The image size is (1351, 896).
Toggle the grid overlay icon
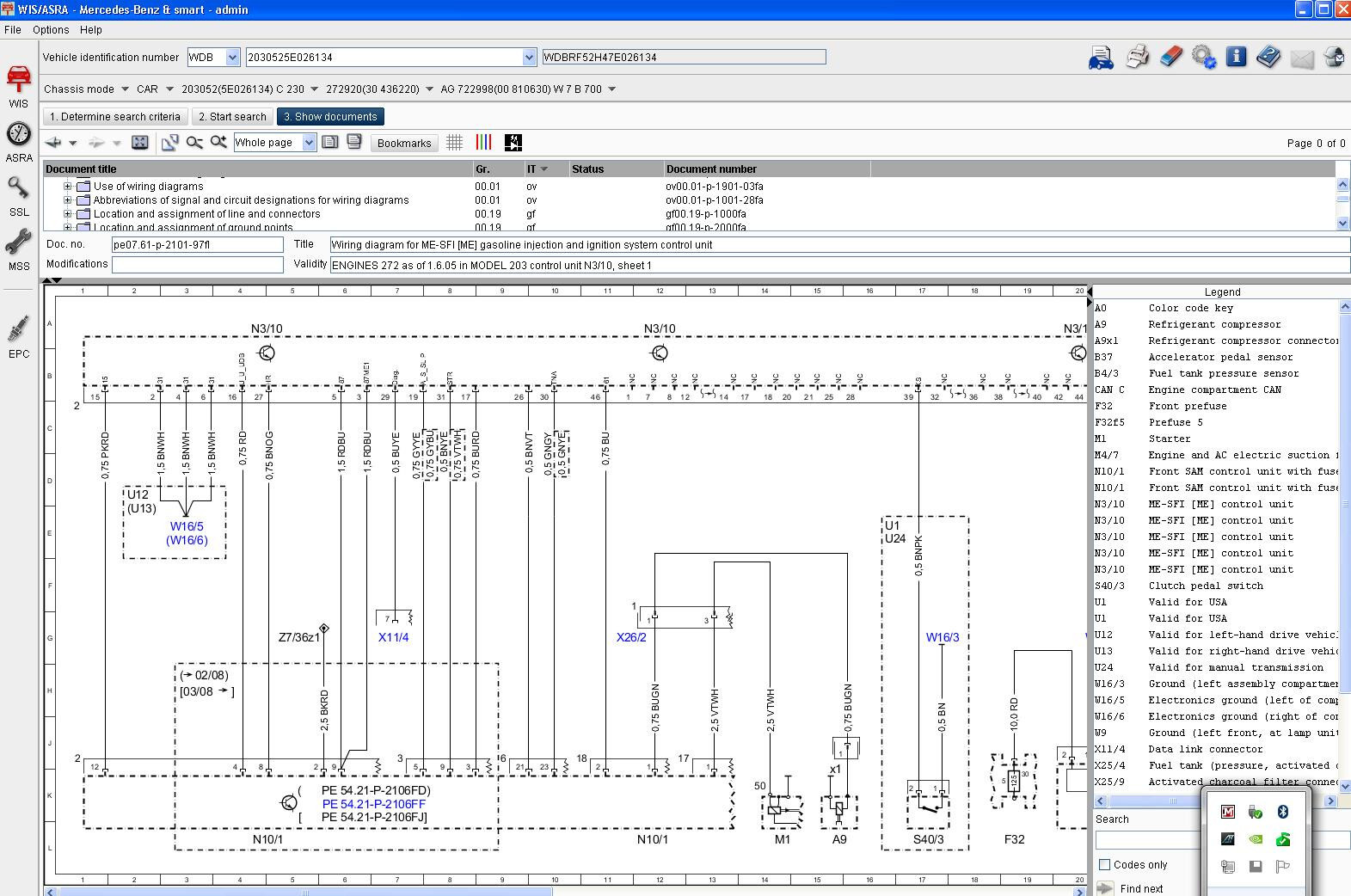click(455, 143)
